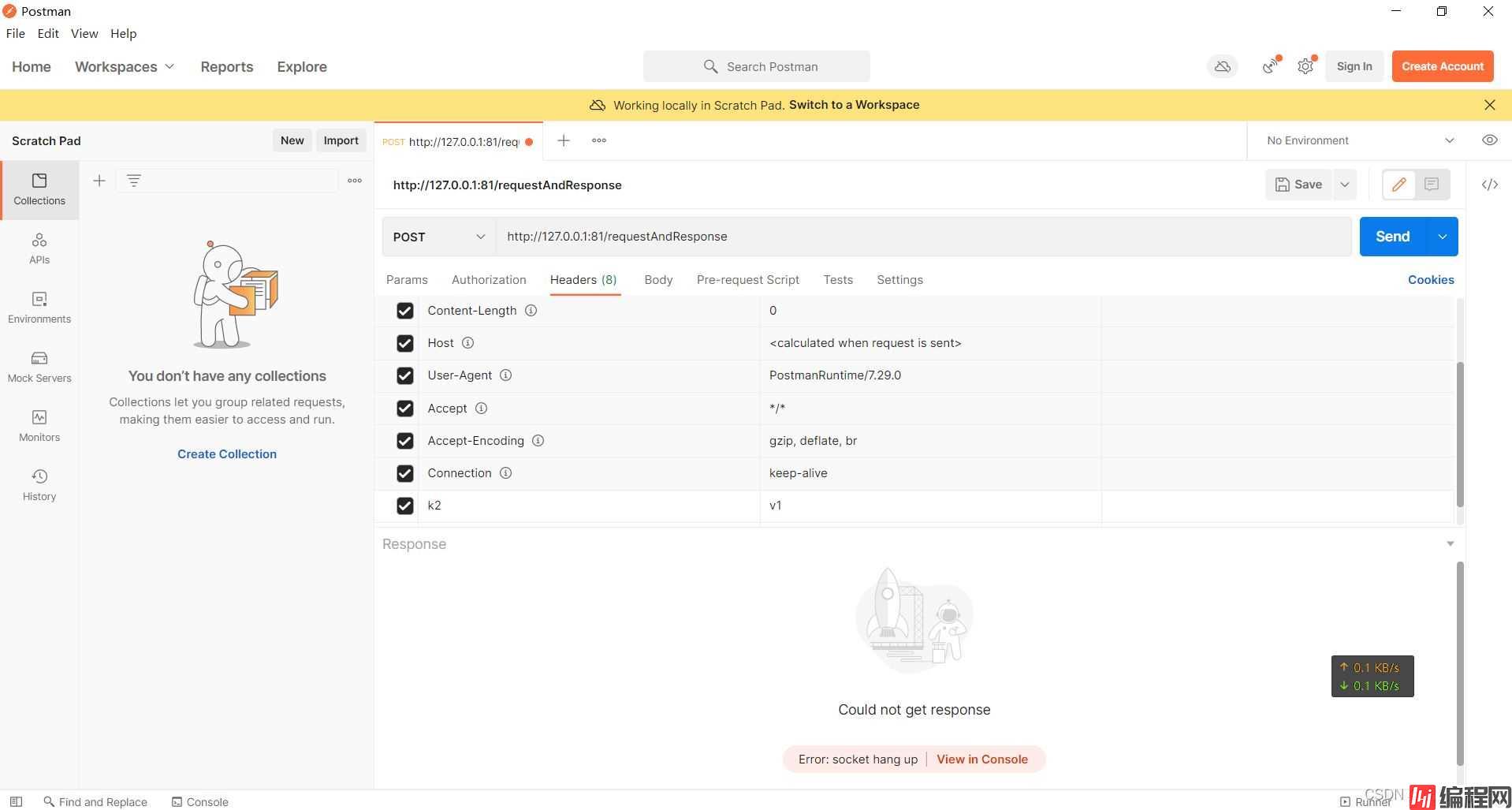This screenshot has width=1512, height=810.
Task: Uncheck the Accept header checkbox
Action: click(405, 409)
